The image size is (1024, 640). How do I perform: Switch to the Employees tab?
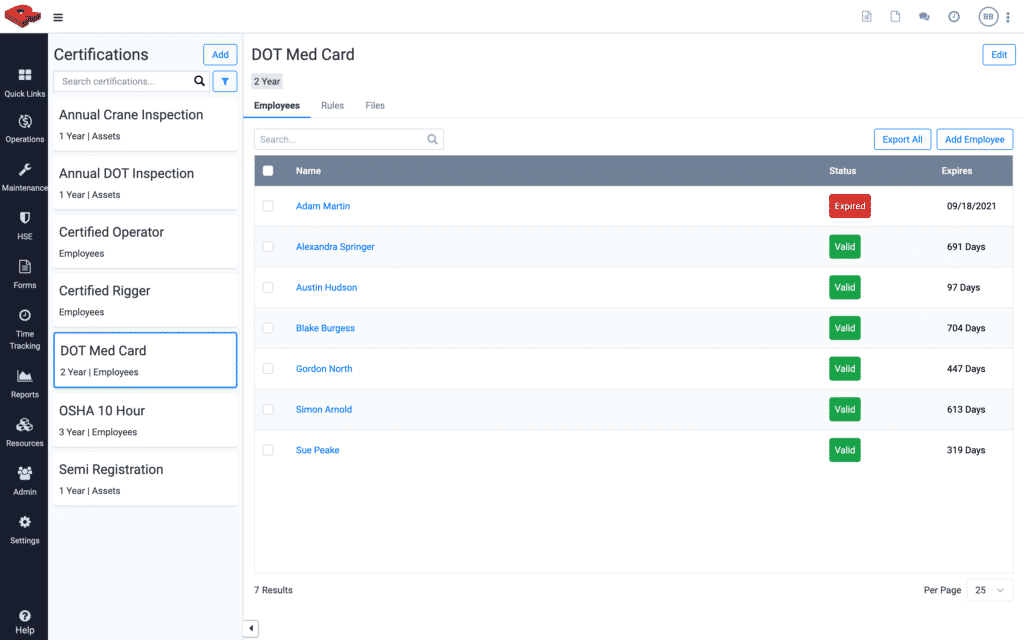(277, 105)
